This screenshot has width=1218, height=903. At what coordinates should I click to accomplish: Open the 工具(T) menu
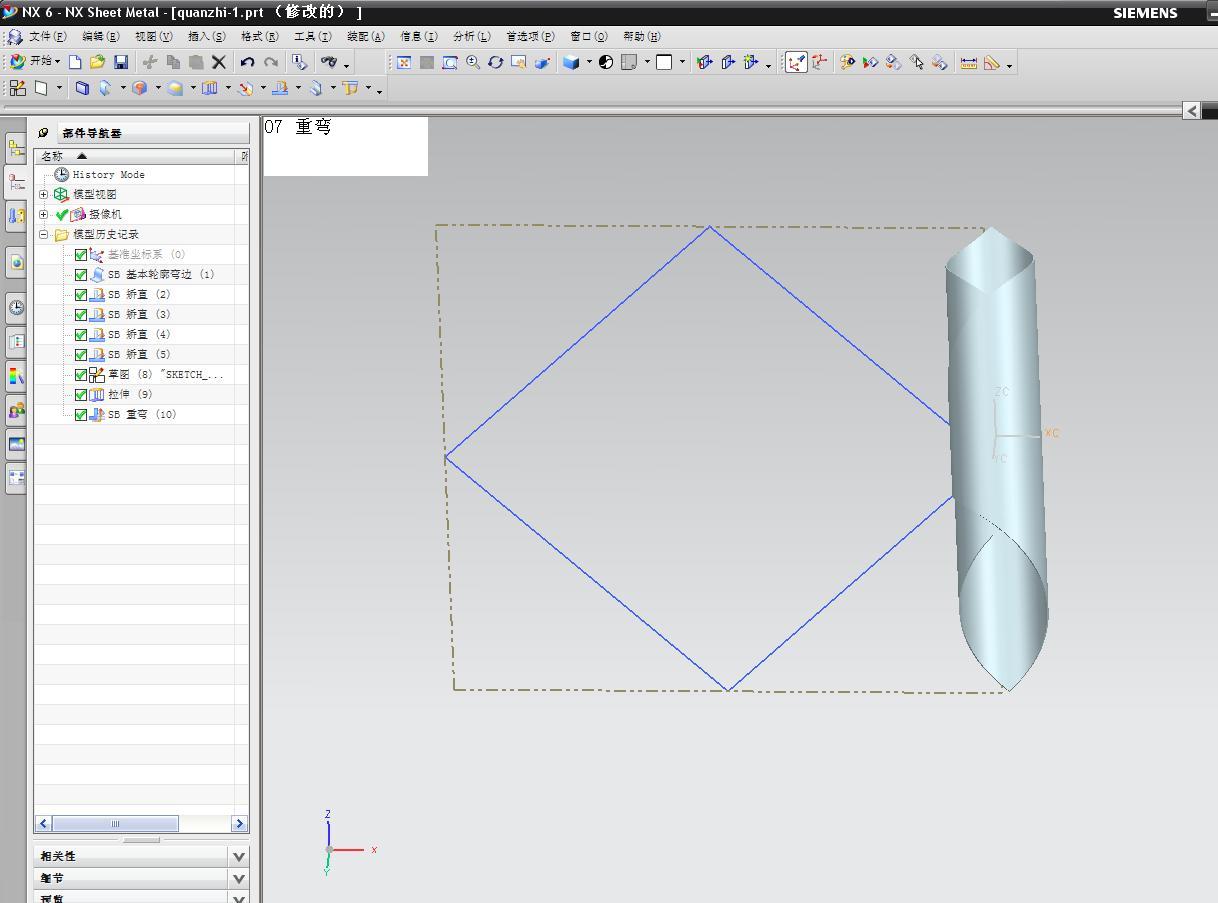tap(313, 36)
